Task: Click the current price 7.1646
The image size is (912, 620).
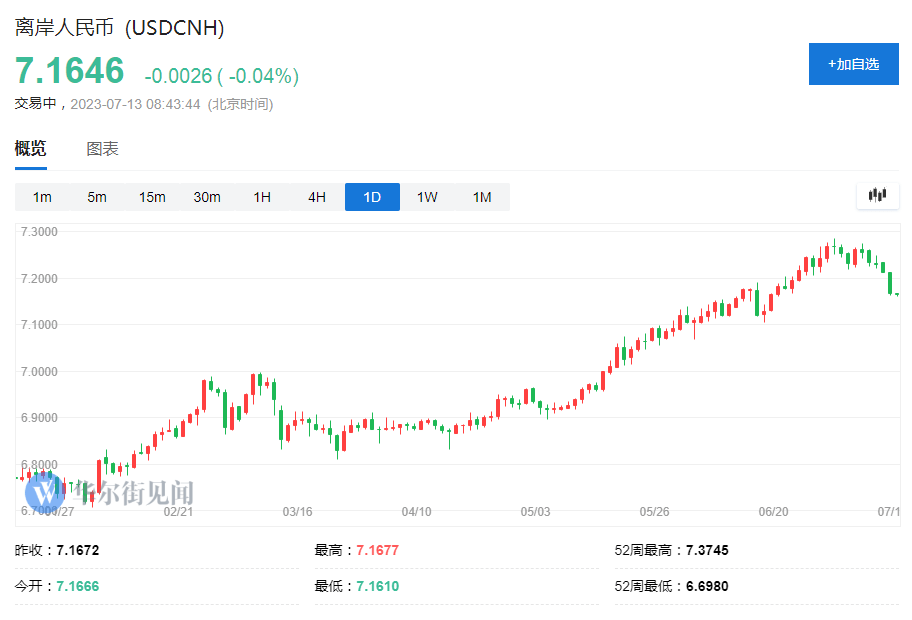Action: click(x=69, y=71)
